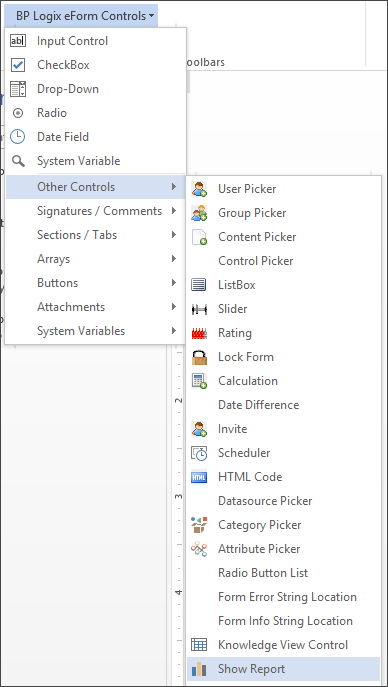This screenshot has height=687, width=388.
Task: Click the Input Control text box icon
Action: click(18, 41)
